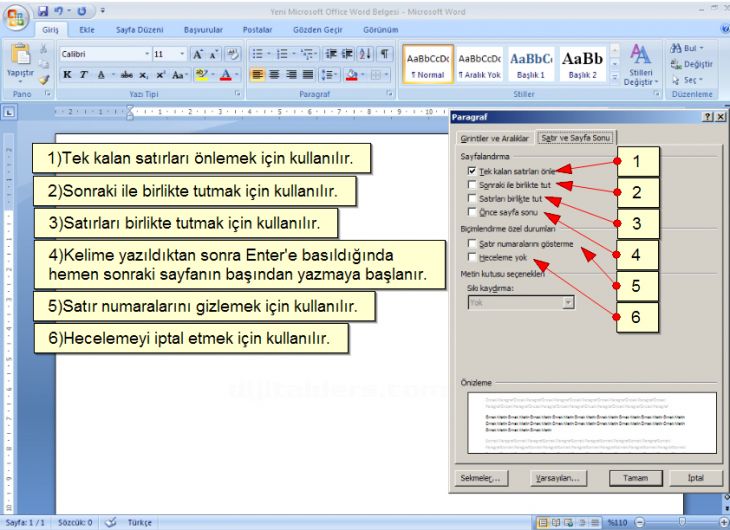Toggle bold (K) formatting

(x=67, y=75)
